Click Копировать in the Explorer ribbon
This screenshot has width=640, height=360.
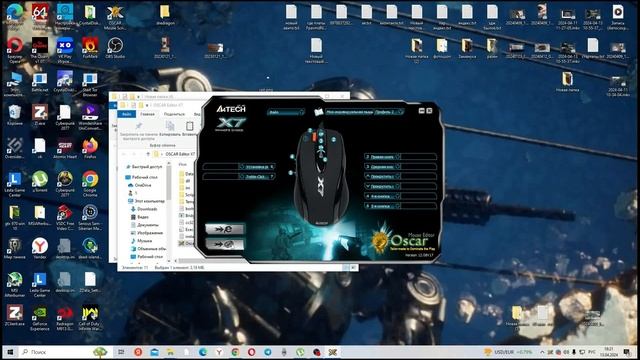tap(170, 129)
